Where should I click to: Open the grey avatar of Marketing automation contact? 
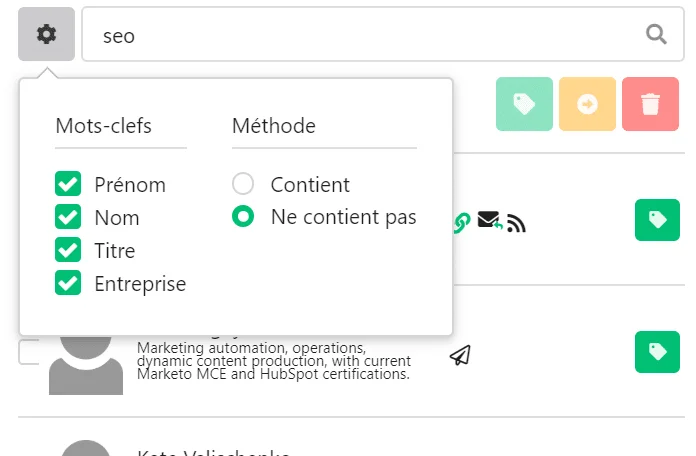click(86, 365)
